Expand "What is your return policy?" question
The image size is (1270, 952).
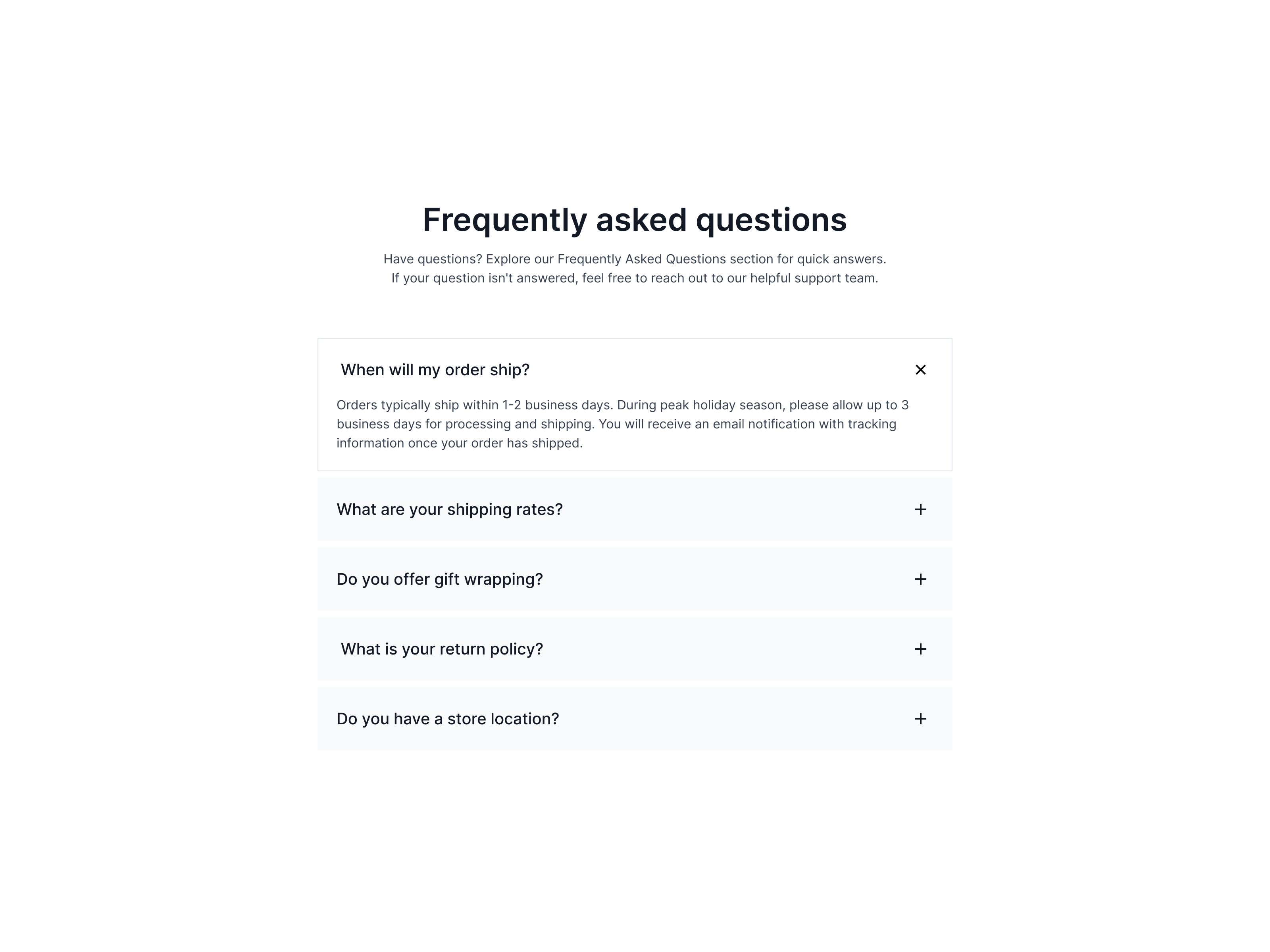click(441, 649)
